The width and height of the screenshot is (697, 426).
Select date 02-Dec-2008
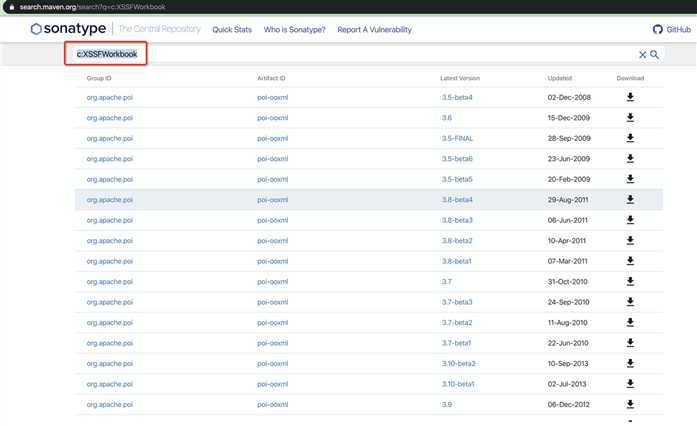[x=569, y=97]
